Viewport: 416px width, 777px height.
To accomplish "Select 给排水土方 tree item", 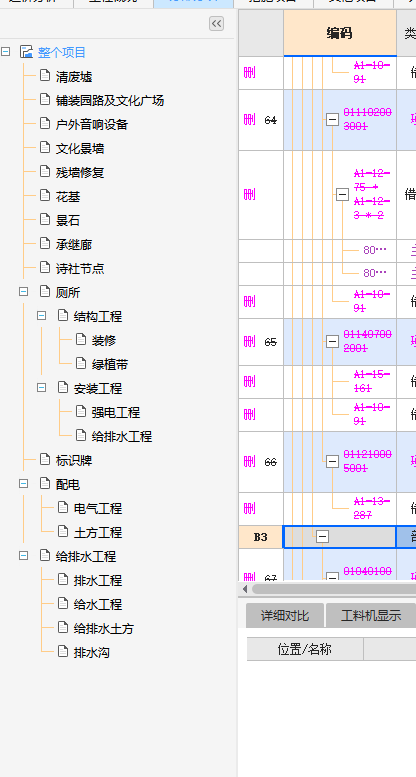I will point(104,628).
